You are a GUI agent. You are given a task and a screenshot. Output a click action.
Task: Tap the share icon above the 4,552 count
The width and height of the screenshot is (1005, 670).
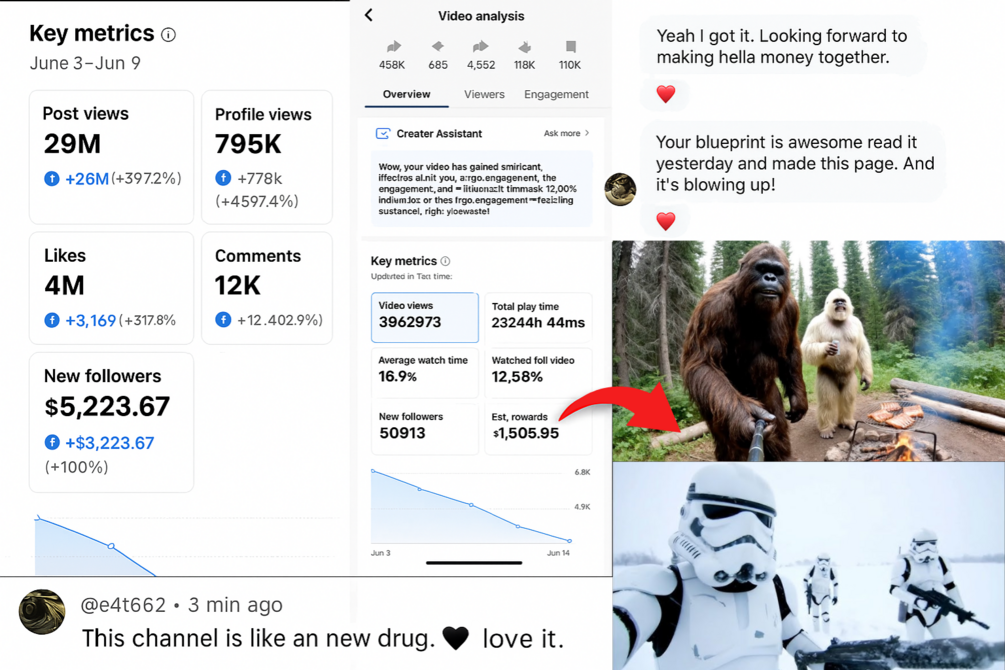point(481,46)
